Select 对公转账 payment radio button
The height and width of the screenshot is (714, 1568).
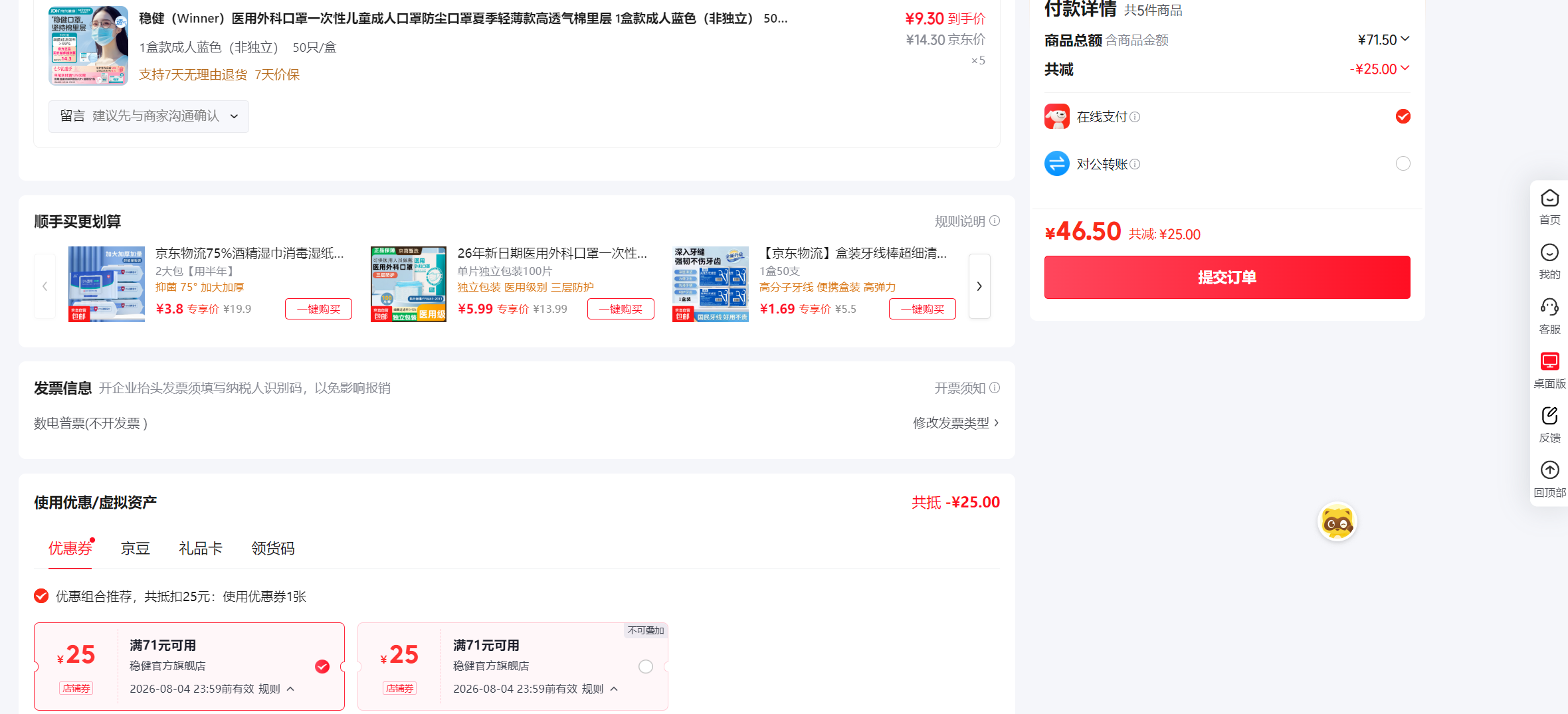coord(1403,163)
